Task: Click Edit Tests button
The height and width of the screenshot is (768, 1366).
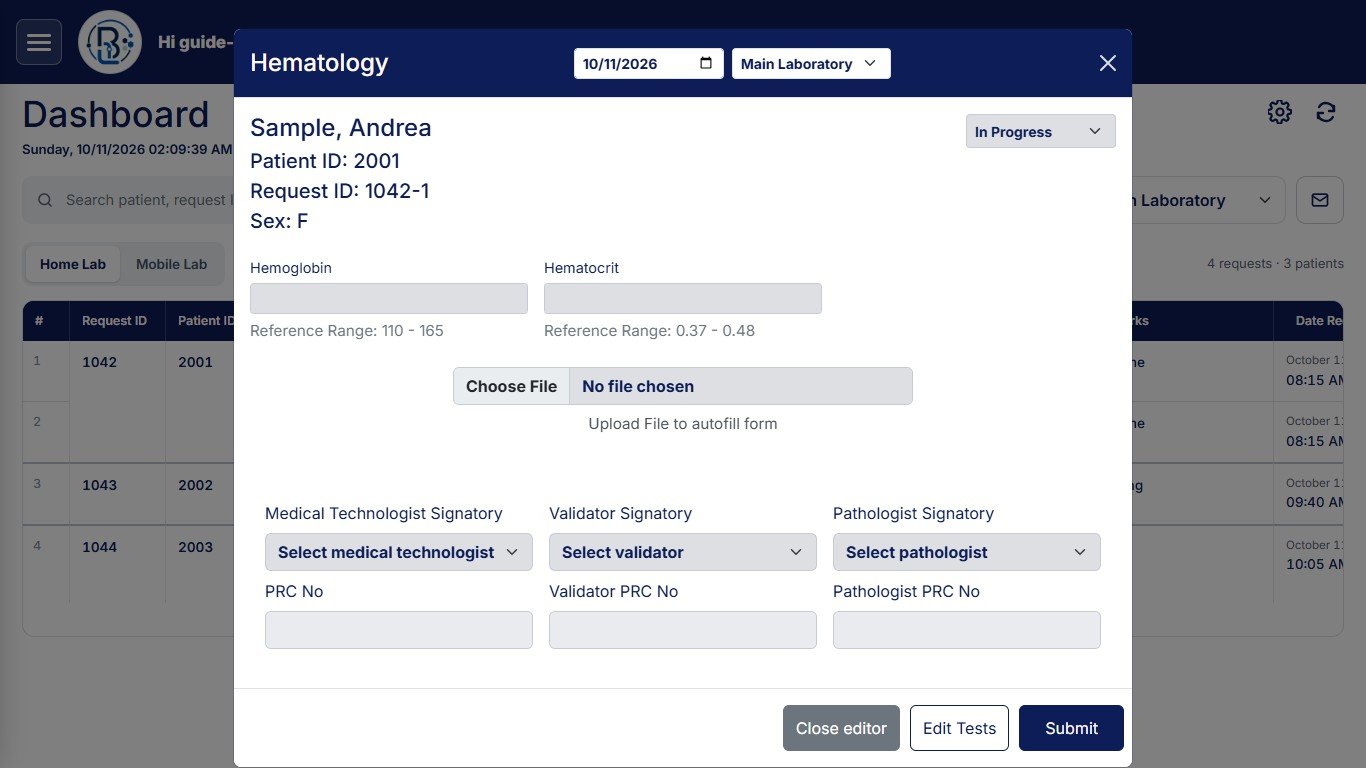Action: pyautogui.click(x=959, y=728)
